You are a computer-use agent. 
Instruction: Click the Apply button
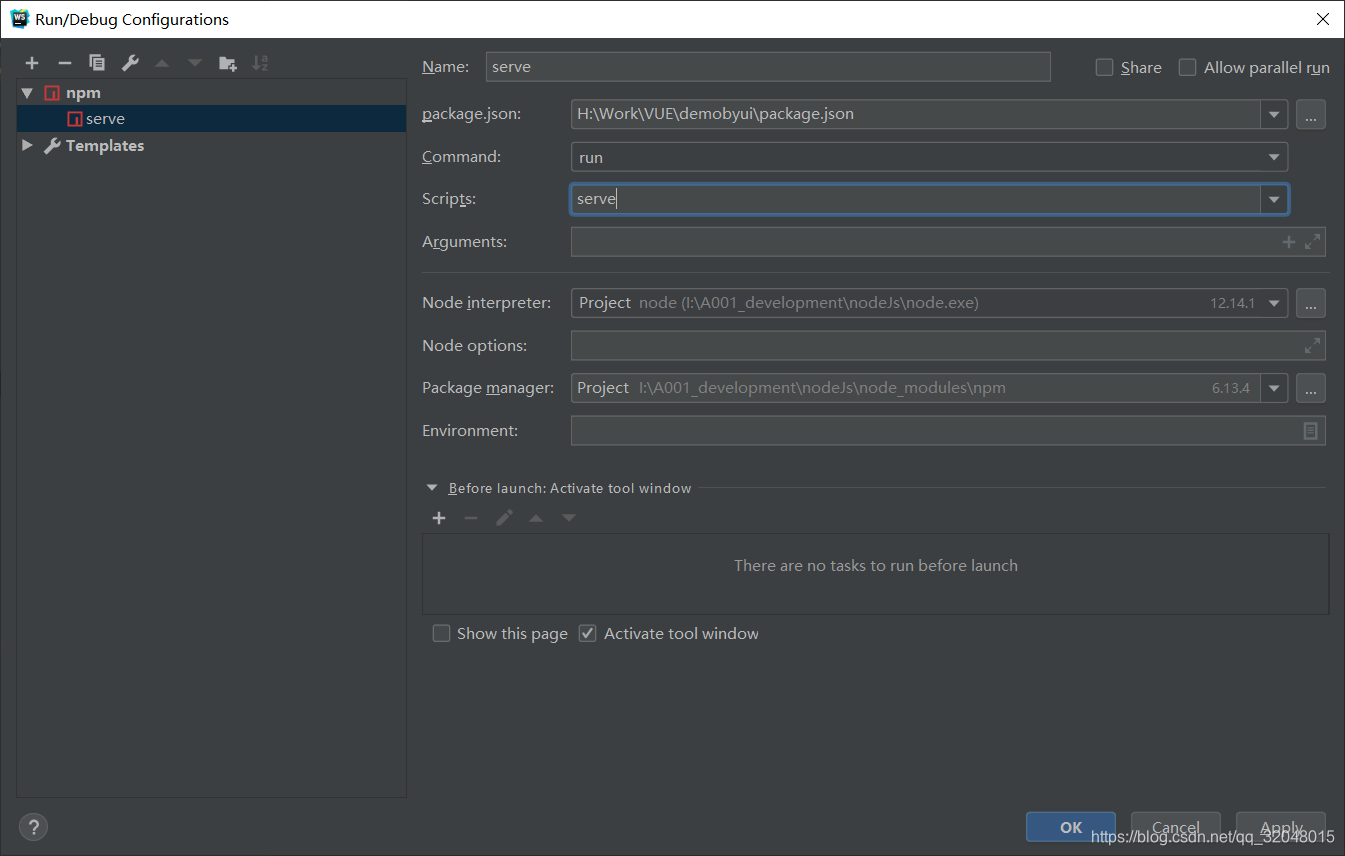point(1281,827)
